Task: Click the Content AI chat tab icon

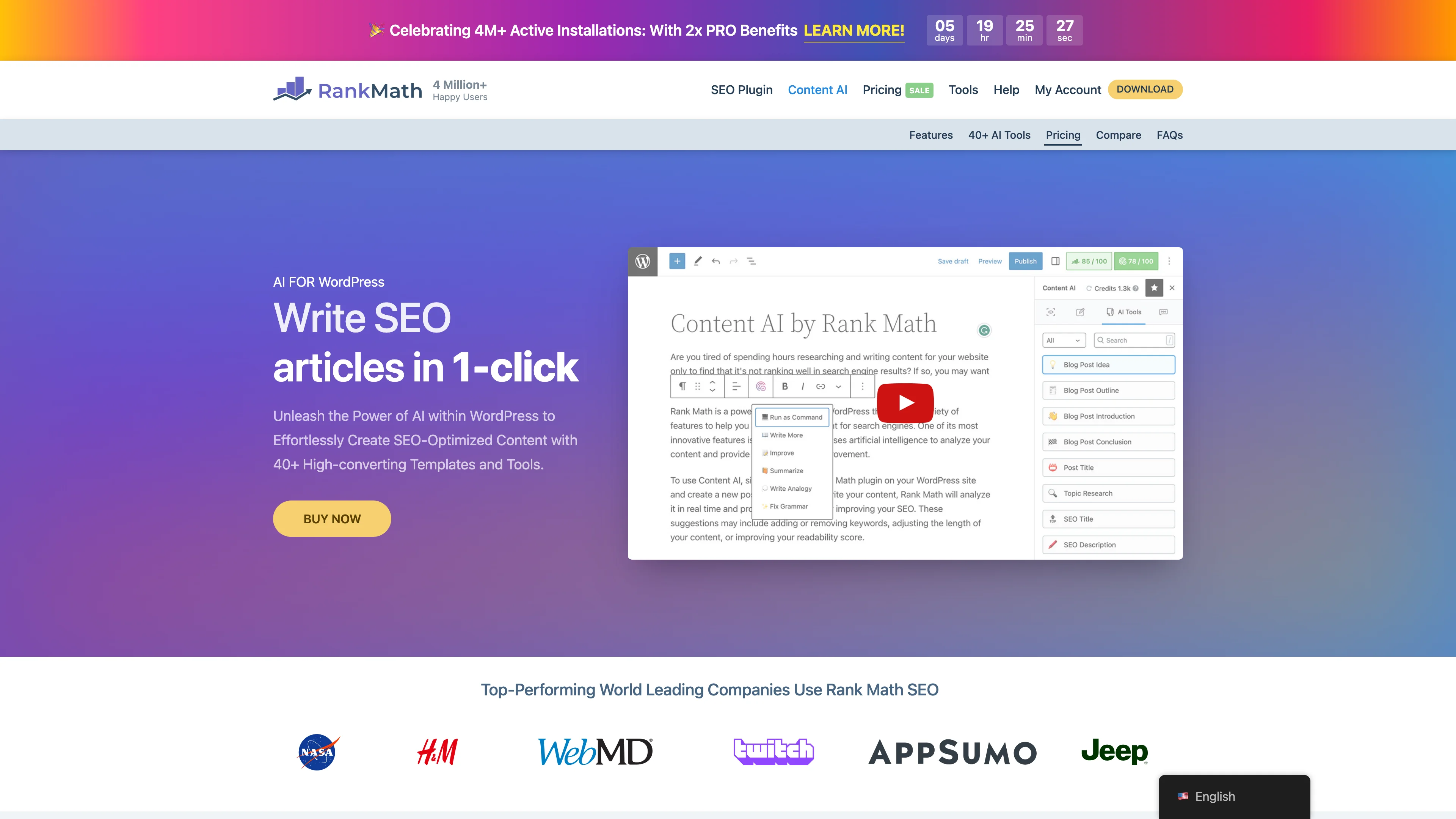Action: [1163, 312]
